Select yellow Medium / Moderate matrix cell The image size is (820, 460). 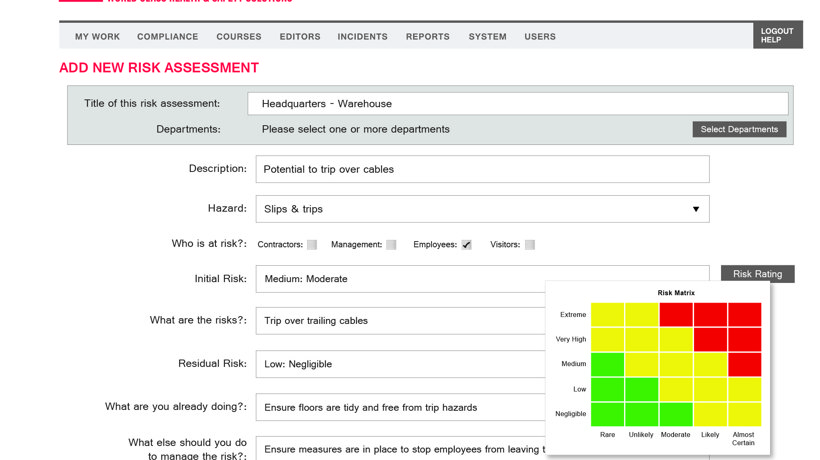(676, 364)
